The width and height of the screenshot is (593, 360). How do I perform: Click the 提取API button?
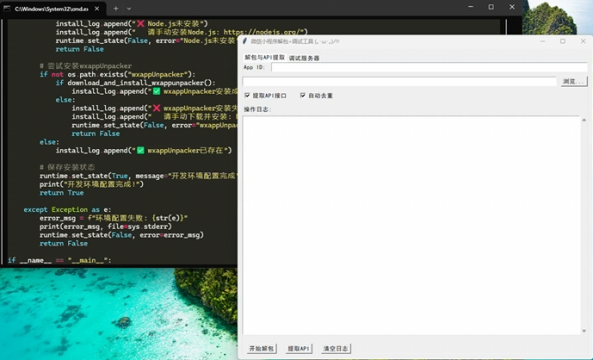(x=298, y=348)
